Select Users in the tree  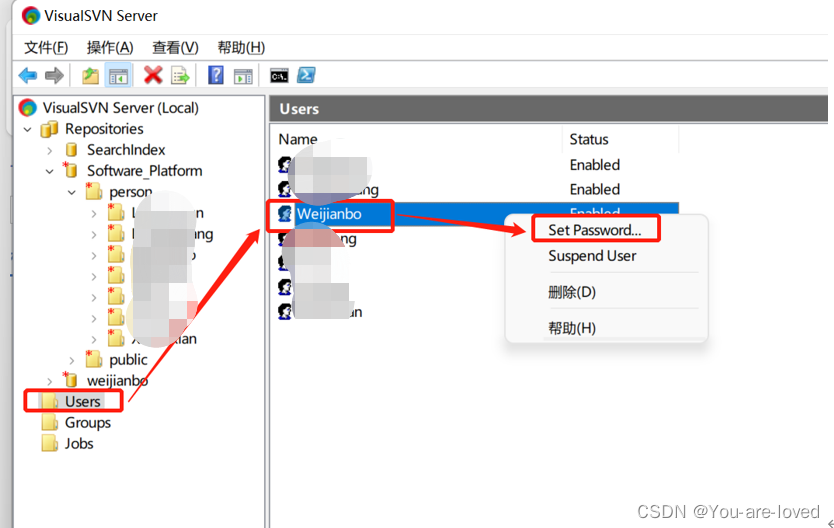pos(82,401)
